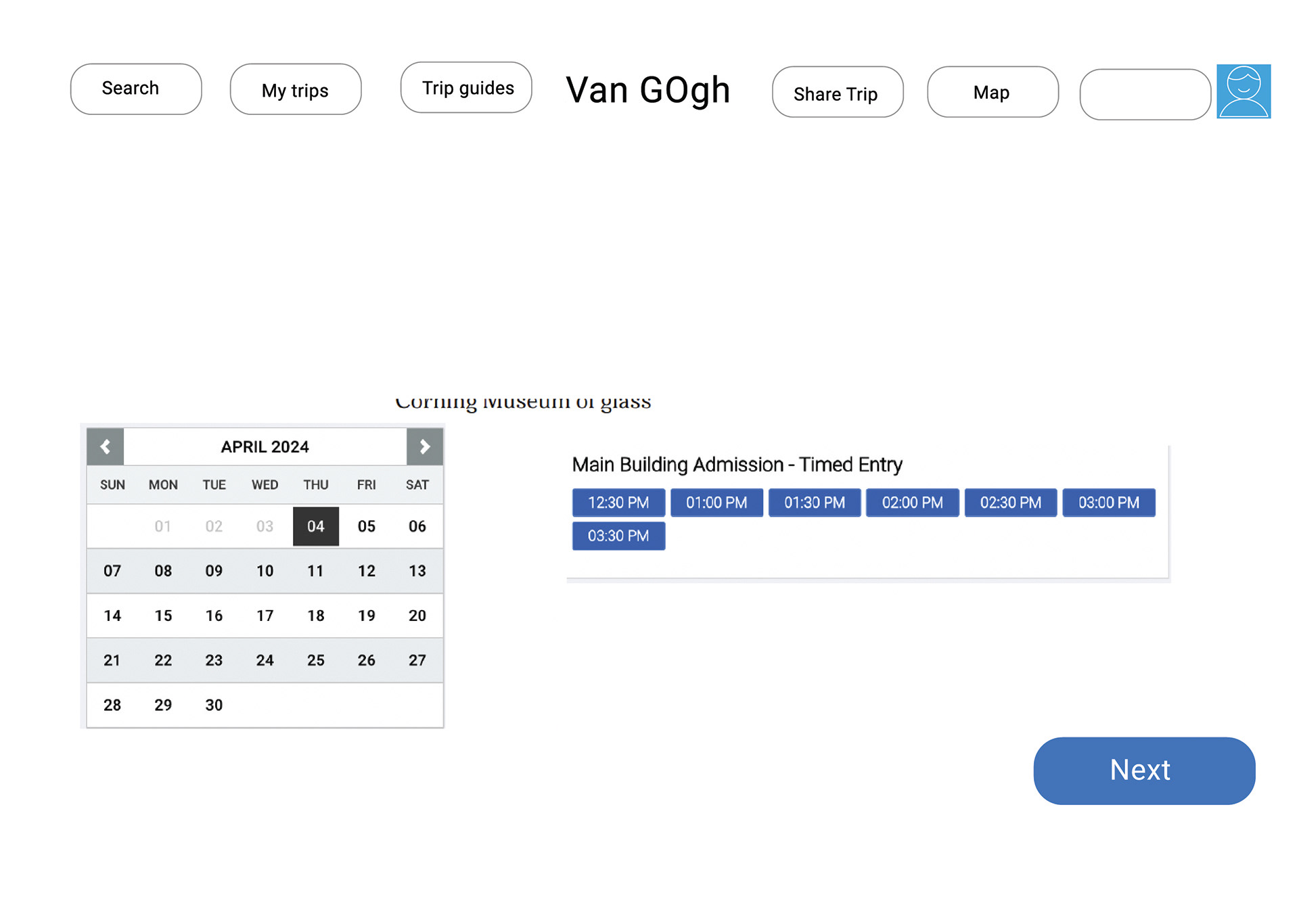This screenshot has height=924, width=1299.
Task: Choose the 02:00 PM entry time
Action: point(913,503)
